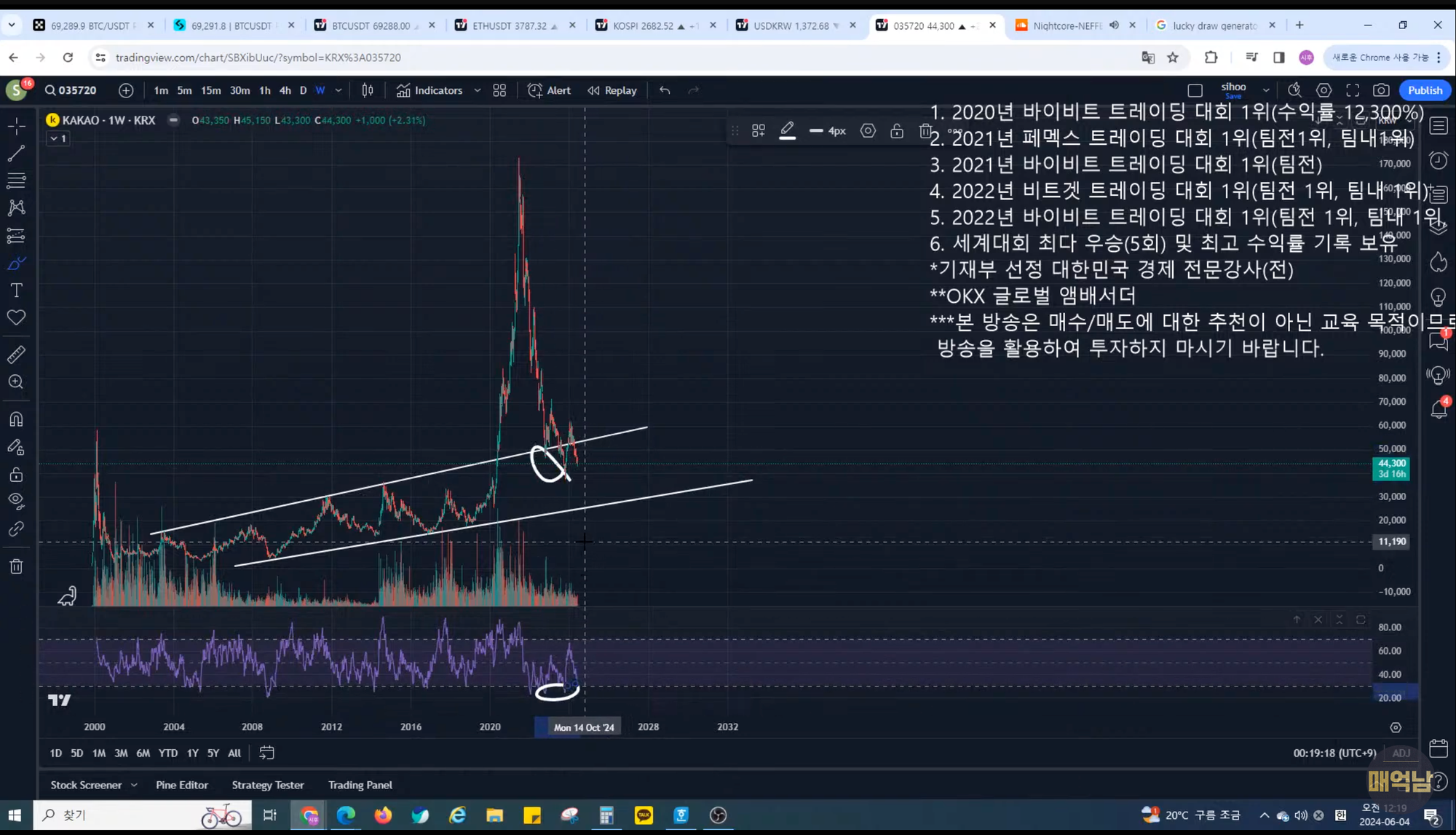Remove drawings with the trash icon

point(16,566)
